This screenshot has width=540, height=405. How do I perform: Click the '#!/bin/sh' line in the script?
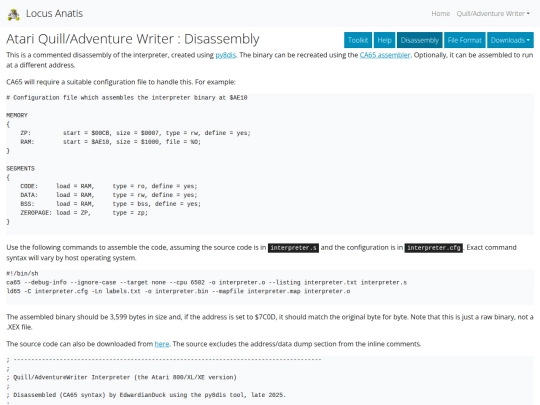coord(22,274)
